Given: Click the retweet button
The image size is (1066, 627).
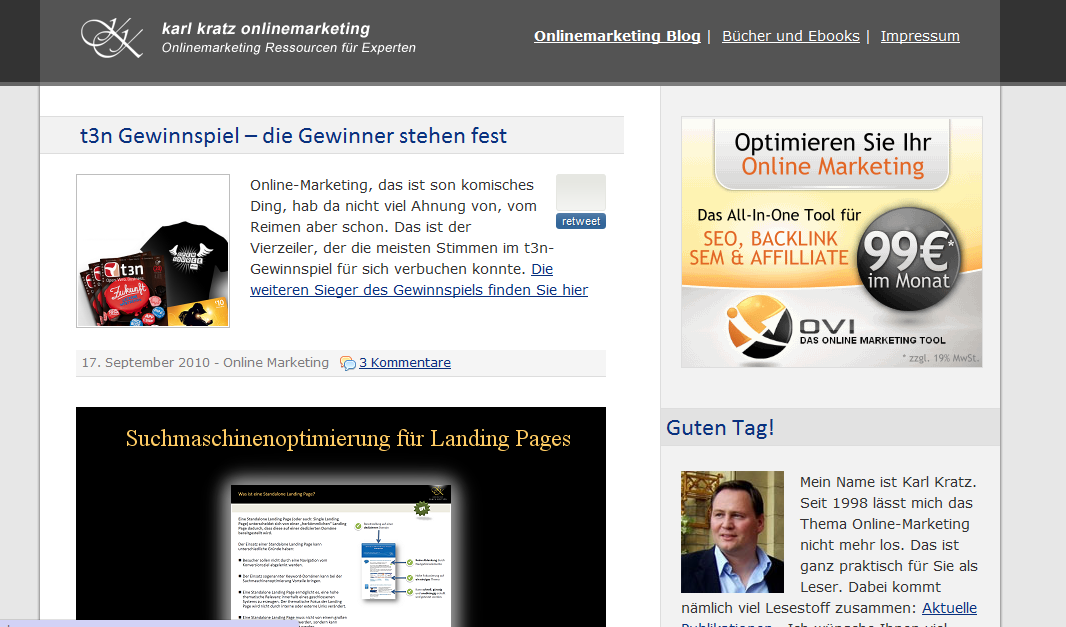Looking at the screenshot, I should tap(581, 221).
